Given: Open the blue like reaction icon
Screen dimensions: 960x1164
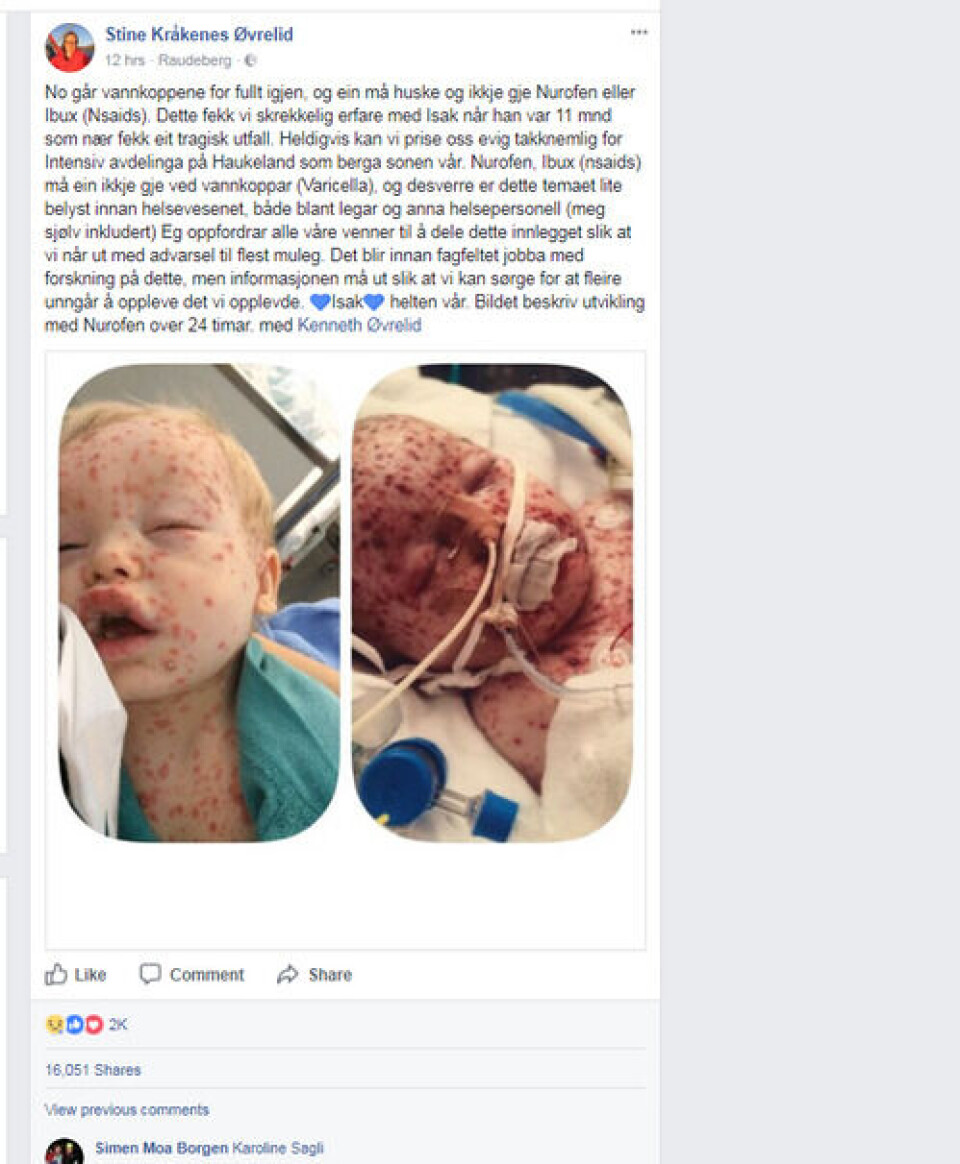Looking at the screenshot, I should pos(74,1024).
